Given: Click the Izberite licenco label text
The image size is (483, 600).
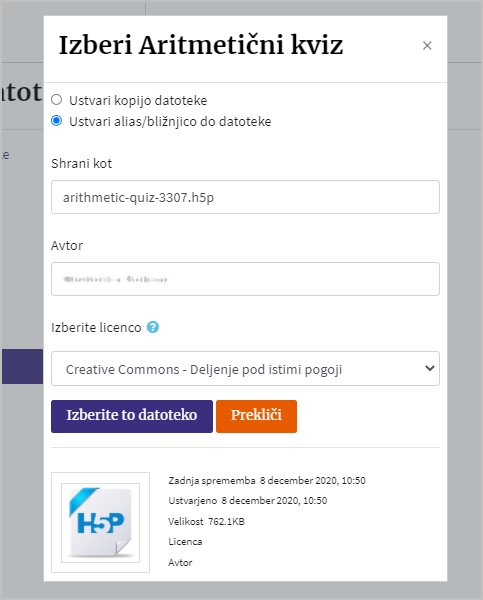Looking at the screenshot, I should (x=96, y=328).
